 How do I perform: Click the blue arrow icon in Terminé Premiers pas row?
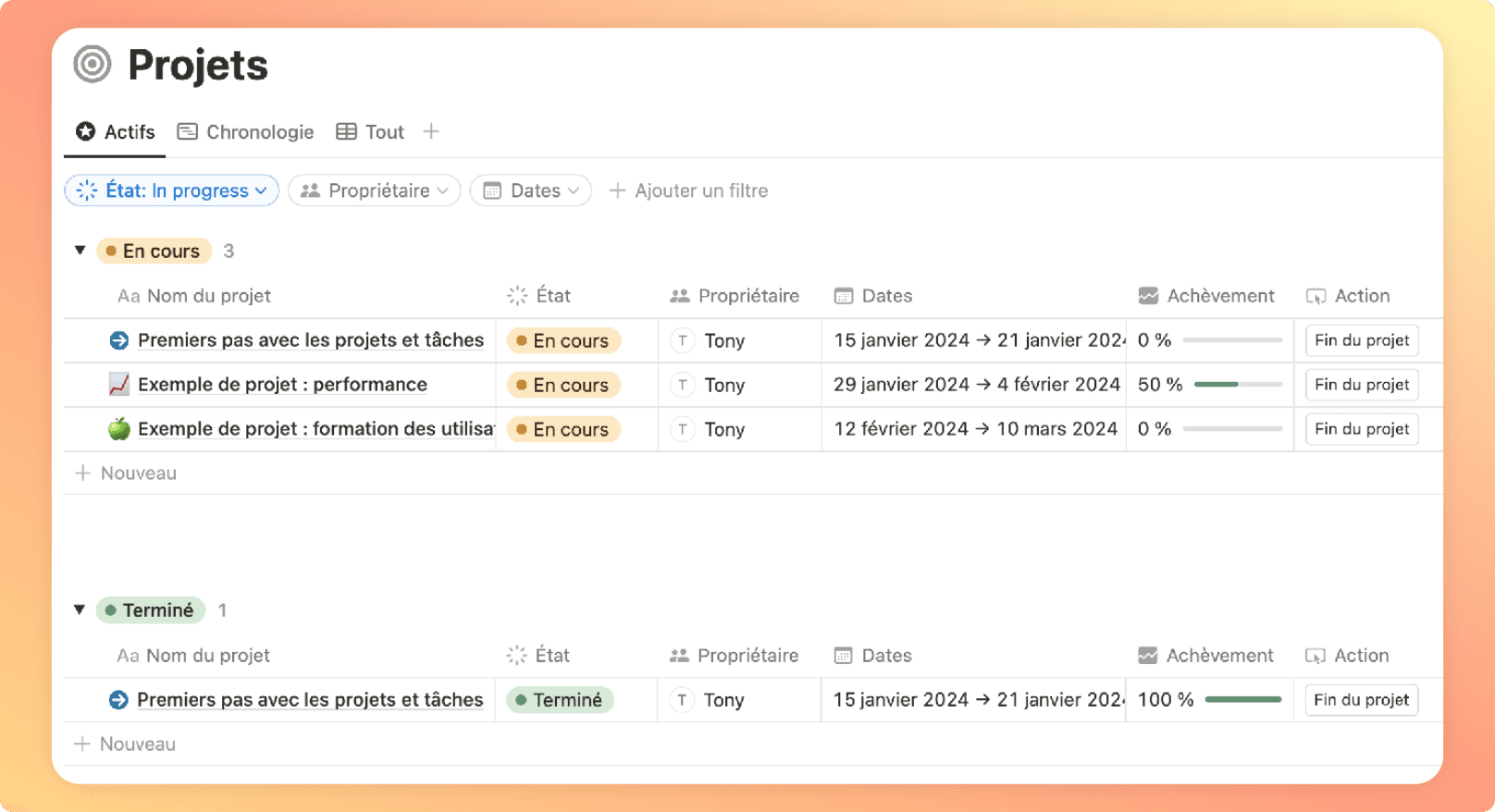pyautogui.click(x=117, y=700)
